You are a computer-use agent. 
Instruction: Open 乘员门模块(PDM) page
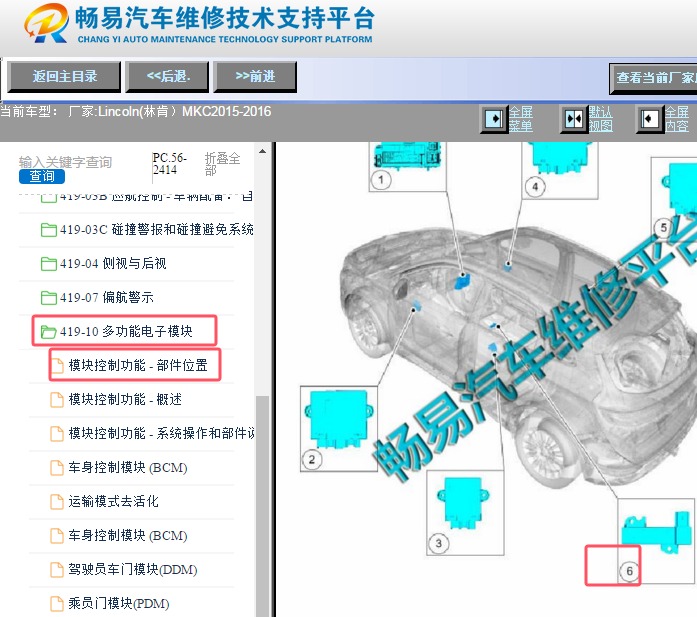click(x=119, y=603)
